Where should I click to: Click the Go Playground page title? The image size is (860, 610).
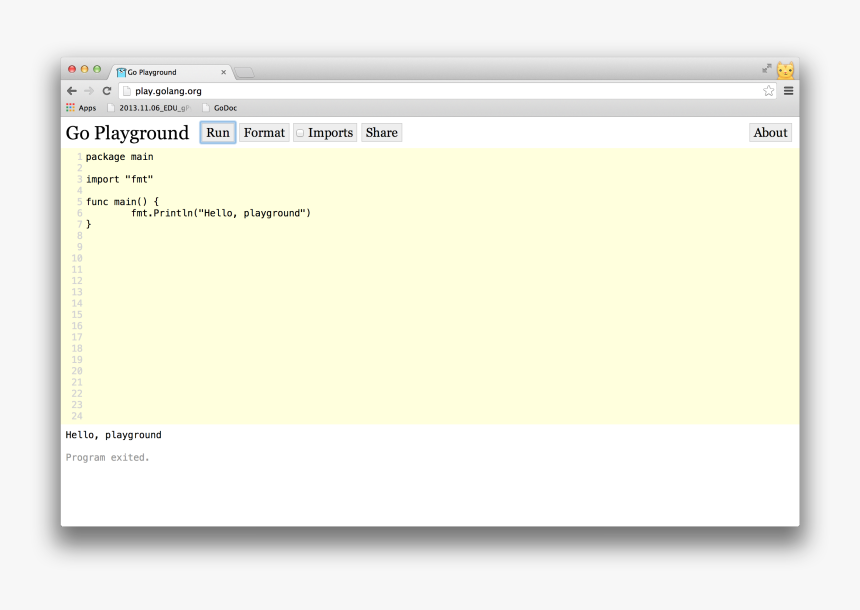(x=127, y=133)
